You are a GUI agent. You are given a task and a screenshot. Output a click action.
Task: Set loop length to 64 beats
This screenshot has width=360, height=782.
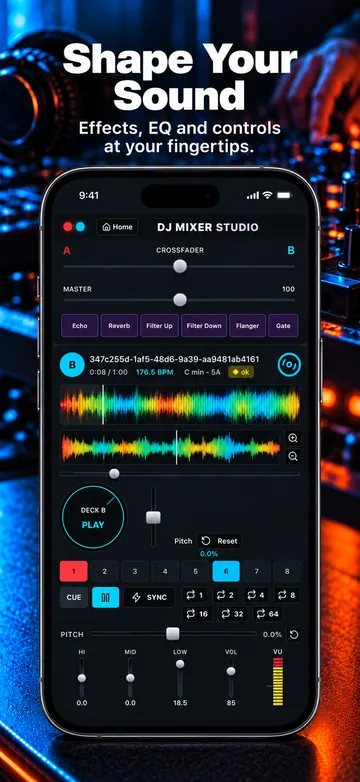pos(268,614)
